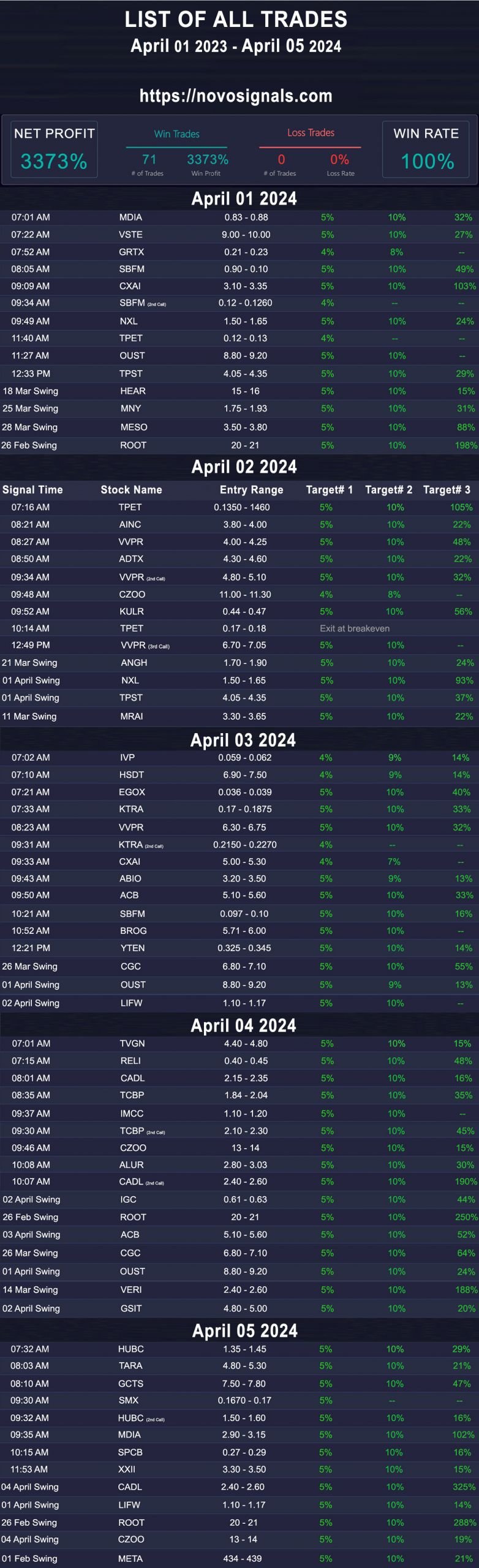Viewport: 479px width, 1568px height.
Task: Click the Entry Range column header
Action: (x=251, y=489)
